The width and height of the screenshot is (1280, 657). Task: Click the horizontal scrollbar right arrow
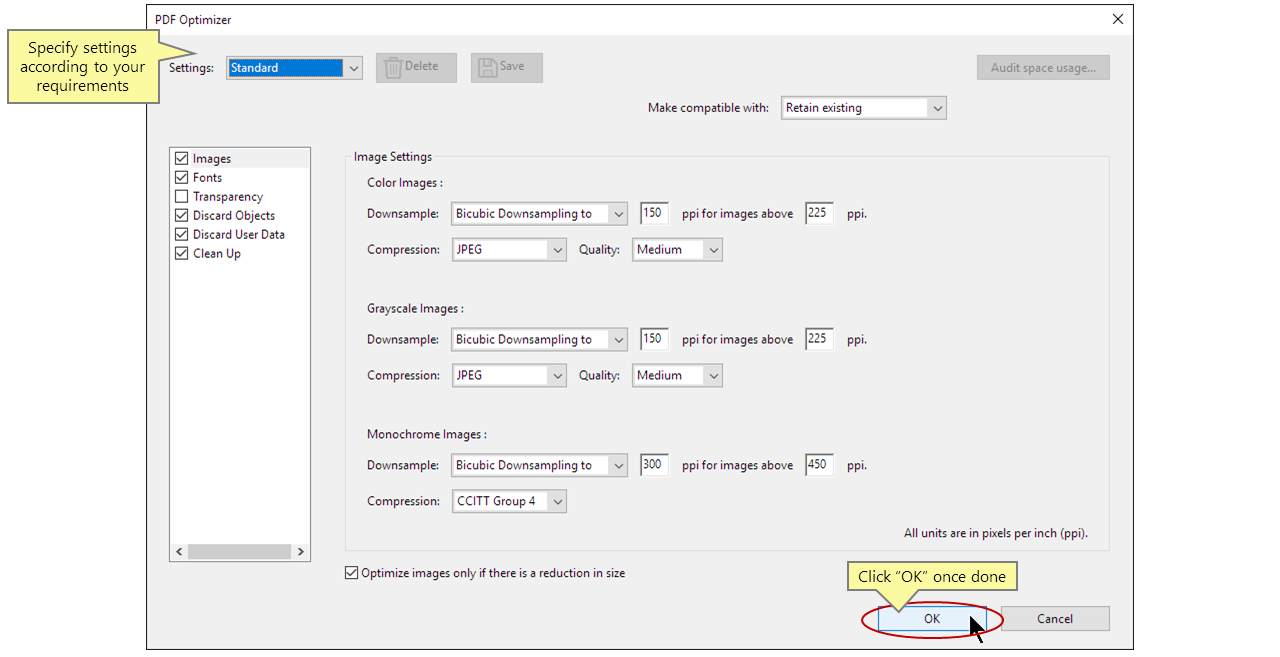pos(300,551)
